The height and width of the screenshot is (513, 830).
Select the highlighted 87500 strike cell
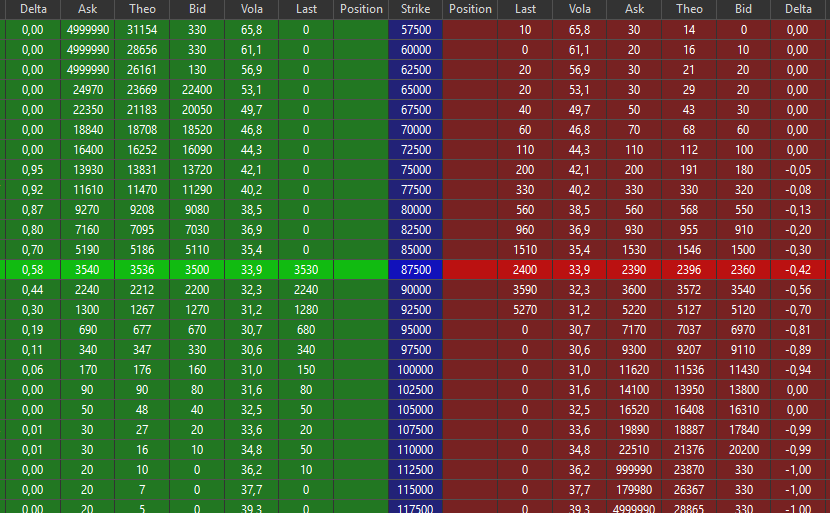415,270
